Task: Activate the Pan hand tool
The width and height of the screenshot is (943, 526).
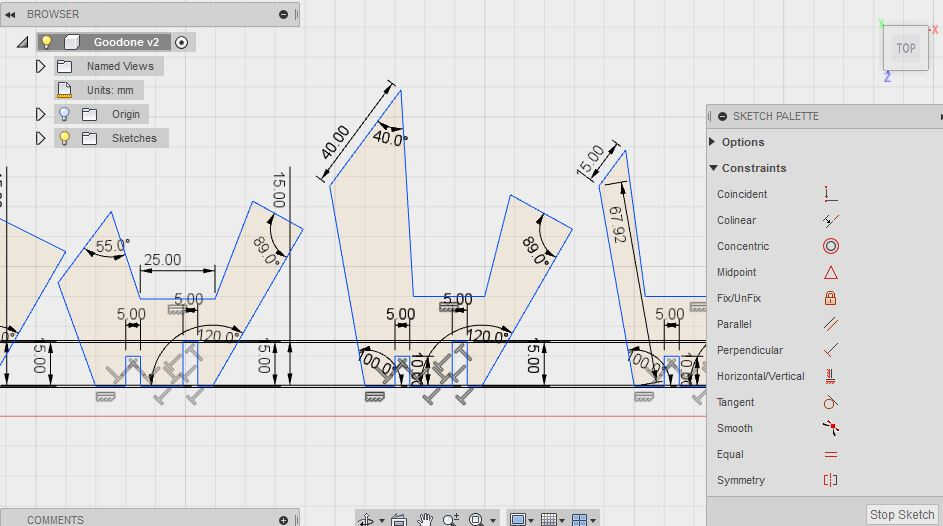Action: pos(425,519)
